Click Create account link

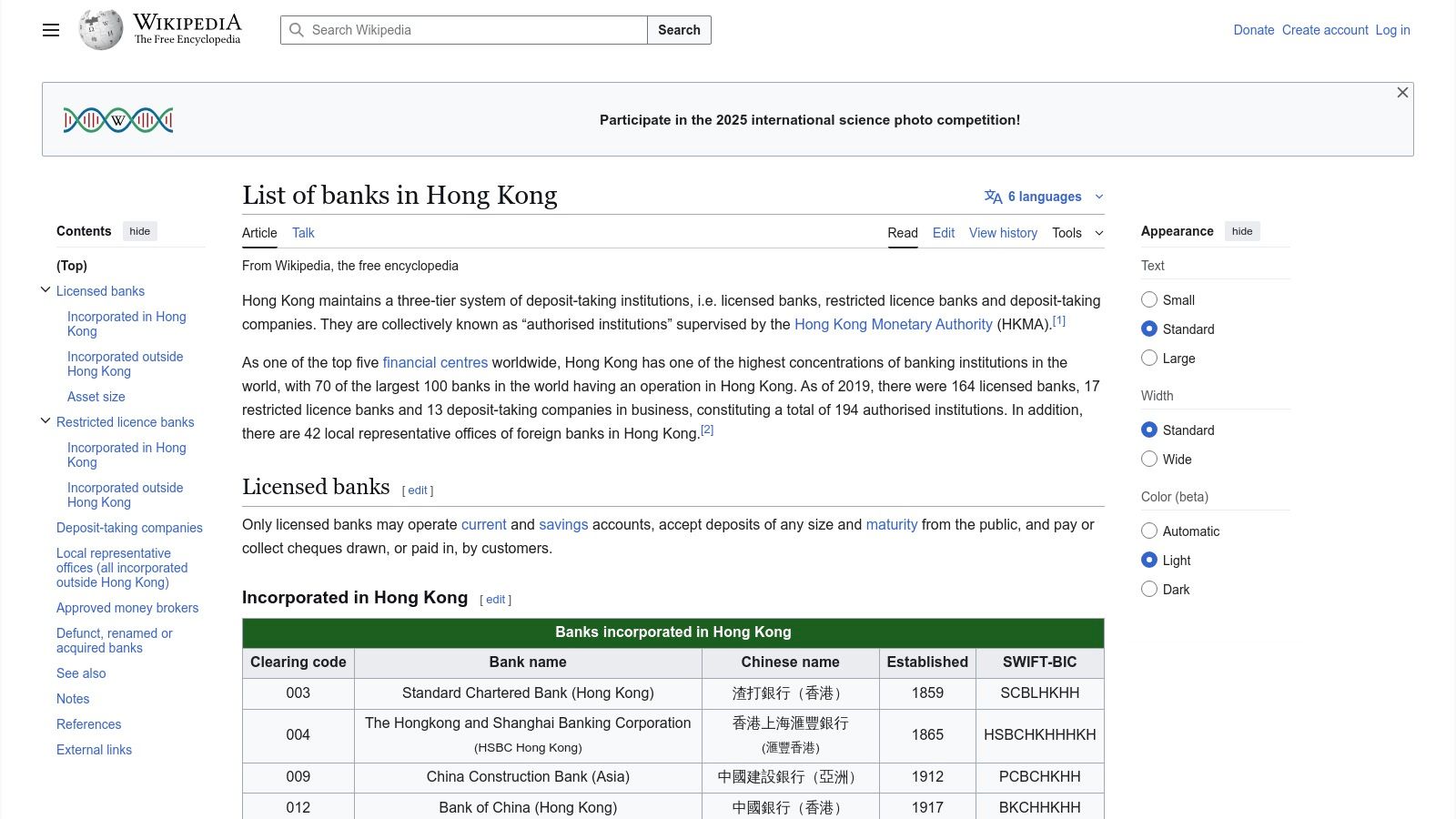tap(1325, 30)
